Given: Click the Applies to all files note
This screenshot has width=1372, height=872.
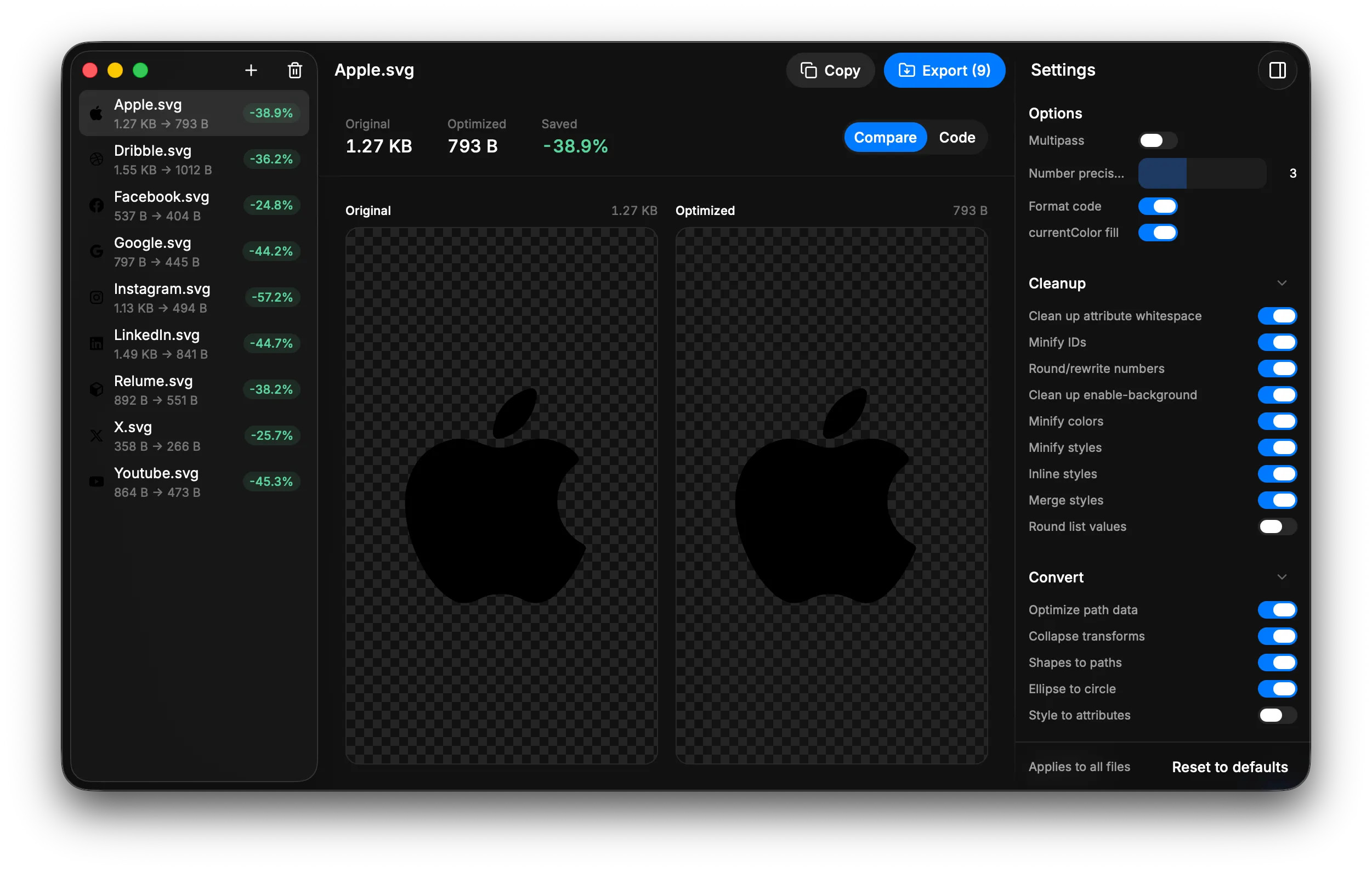Looking at the screenshot, I should click(1079, 767).
